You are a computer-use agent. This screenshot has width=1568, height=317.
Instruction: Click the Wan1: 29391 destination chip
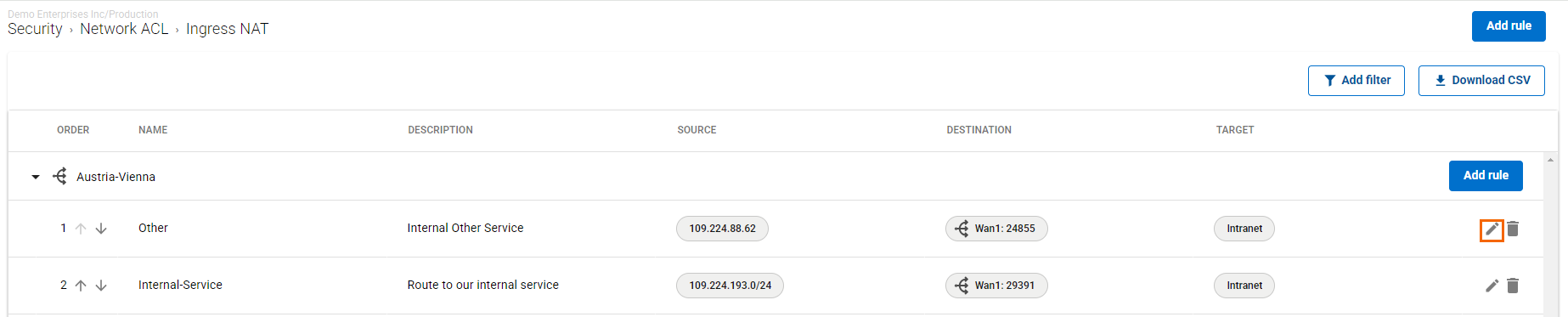pos(996,286)
